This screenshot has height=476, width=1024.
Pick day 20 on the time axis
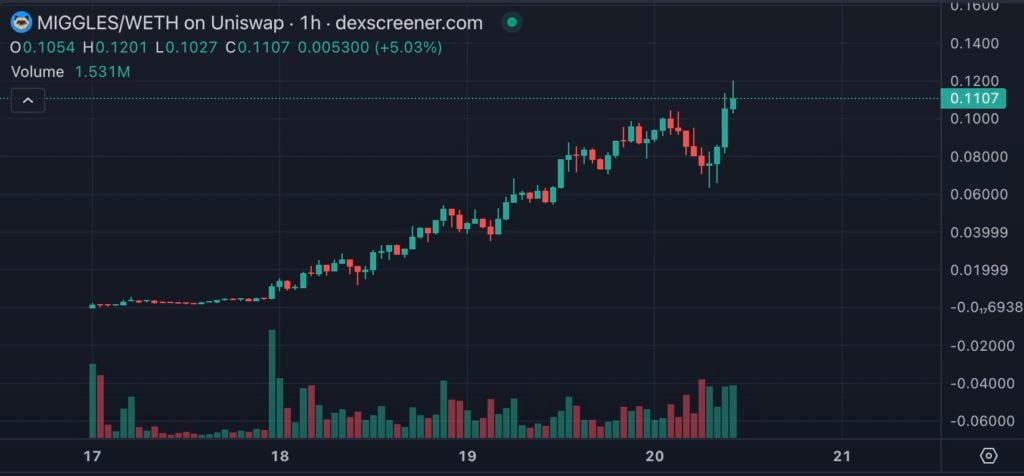pos(654,456)
